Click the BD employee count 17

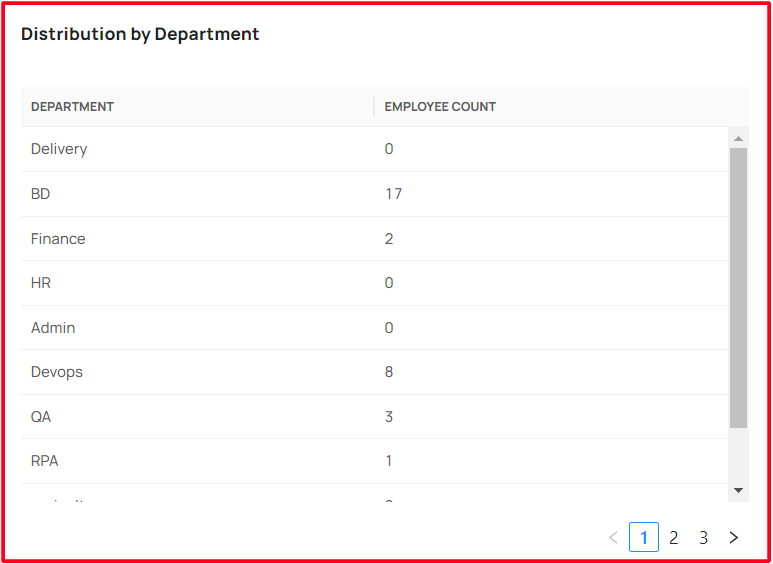pyautogui.click(x=393, y=194)
